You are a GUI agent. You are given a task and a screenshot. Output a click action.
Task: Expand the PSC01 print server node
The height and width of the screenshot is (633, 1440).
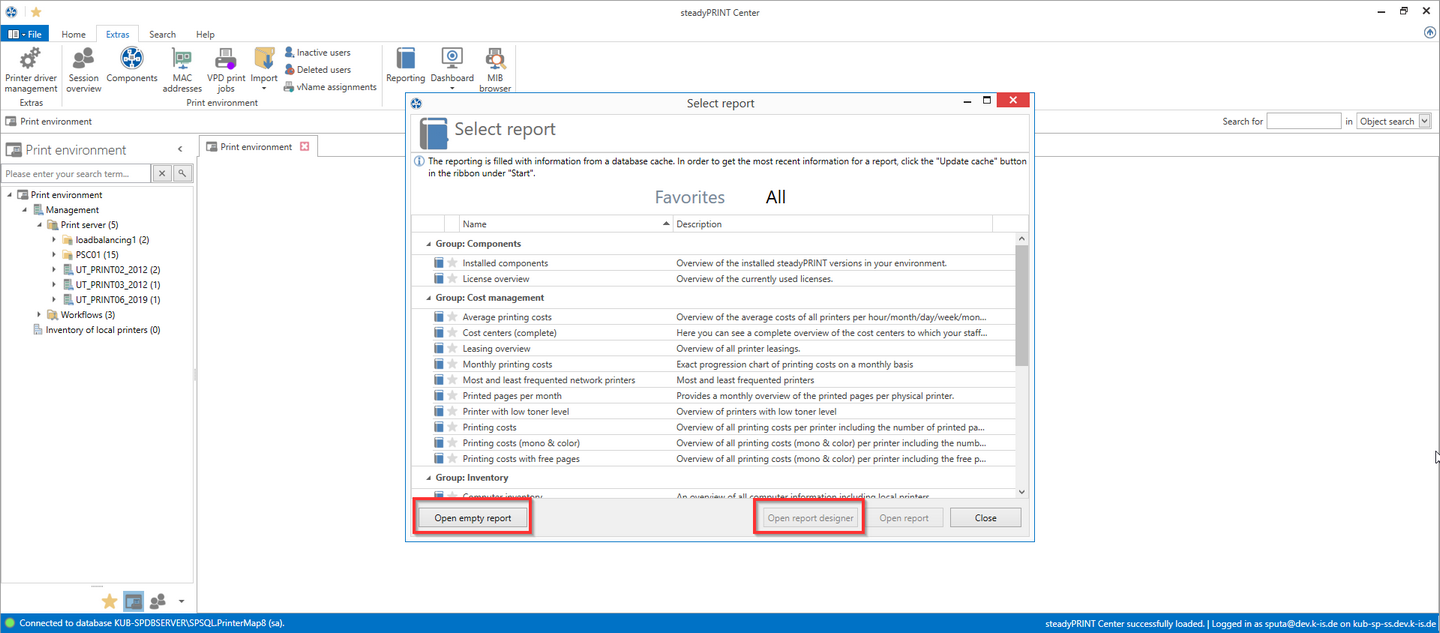pos(54,255)
